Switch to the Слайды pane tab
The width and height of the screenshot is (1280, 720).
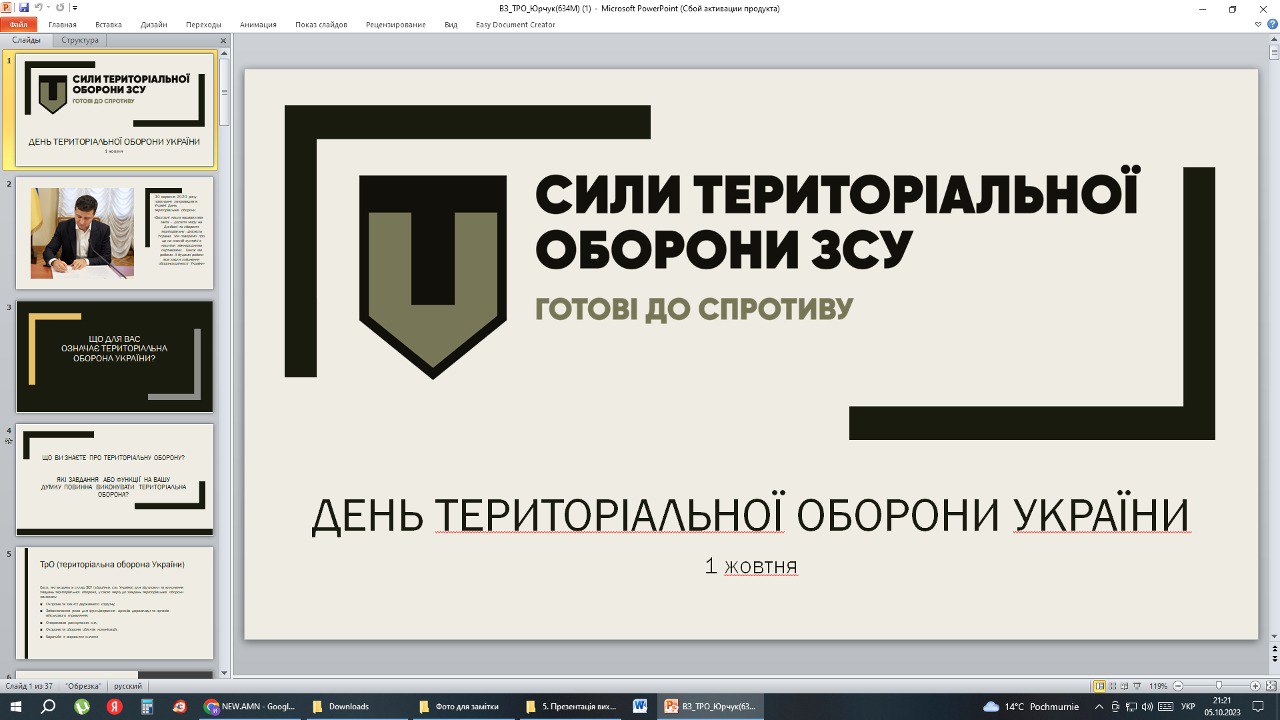point(27,41)
